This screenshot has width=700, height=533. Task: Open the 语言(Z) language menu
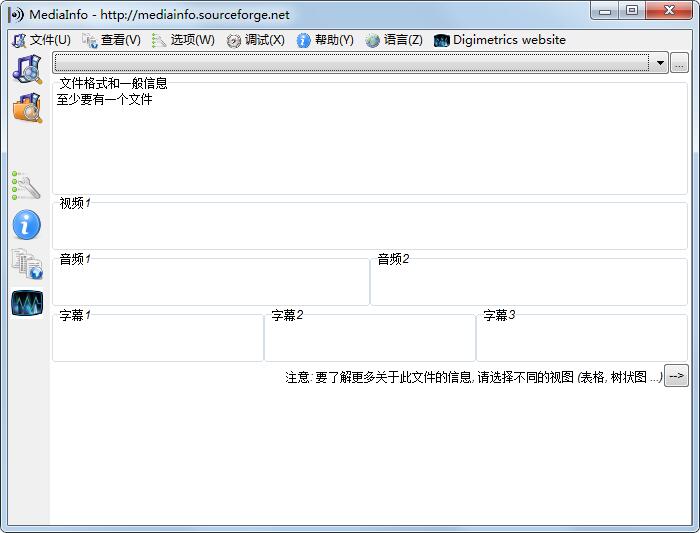click(394, 40)
